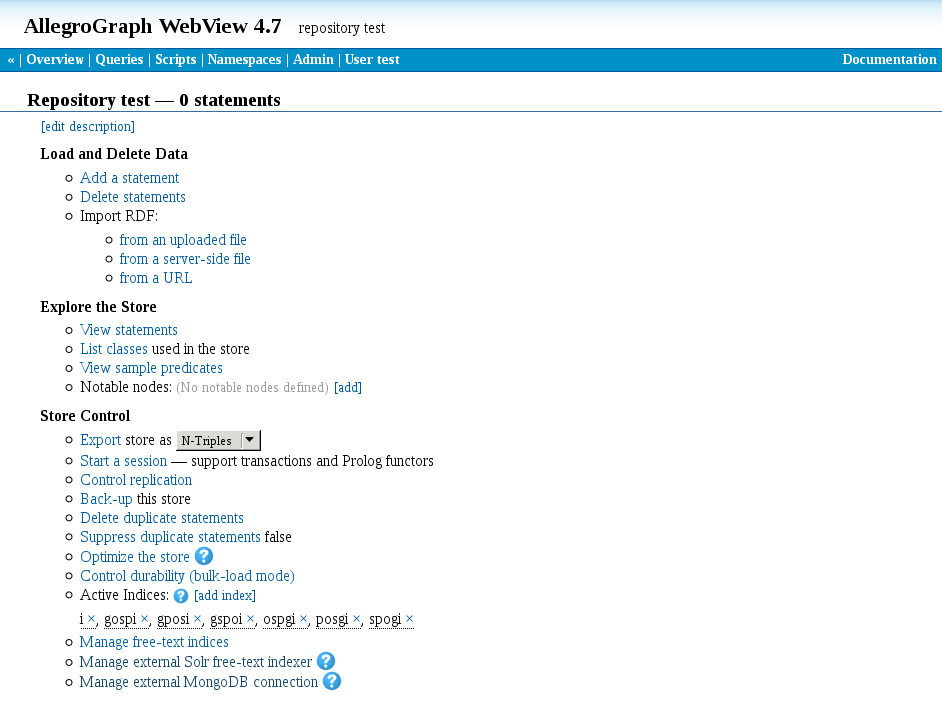Viewport: 942px width, 723px height.
Task: Click the gospi index name
Action: coord(120,620)
